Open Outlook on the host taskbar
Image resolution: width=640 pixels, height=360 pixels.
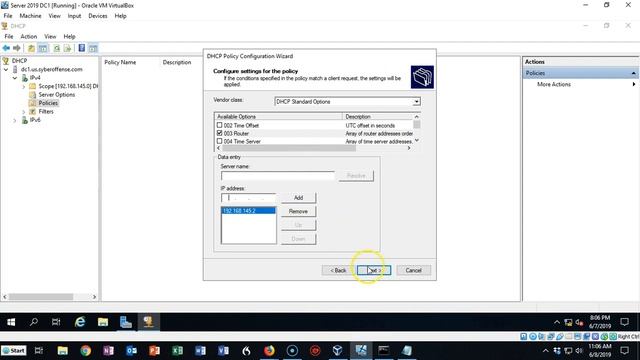point(131,351)
